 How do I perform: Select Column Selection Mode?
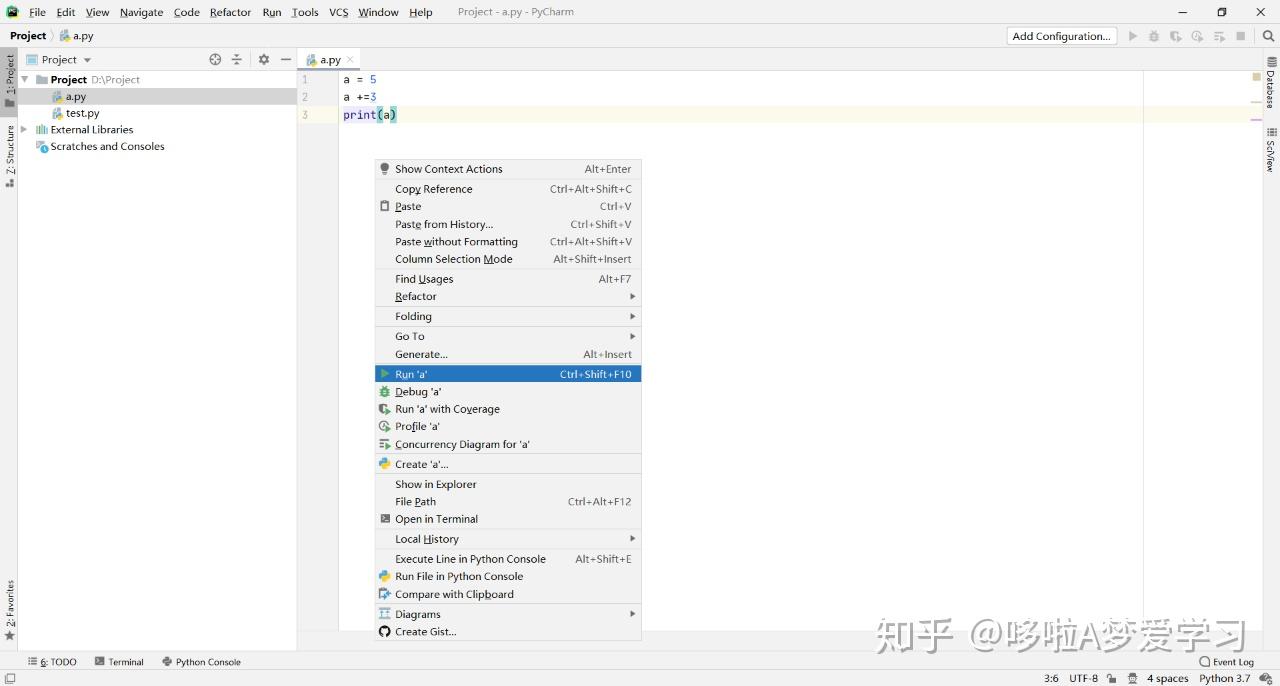[508, 259]
